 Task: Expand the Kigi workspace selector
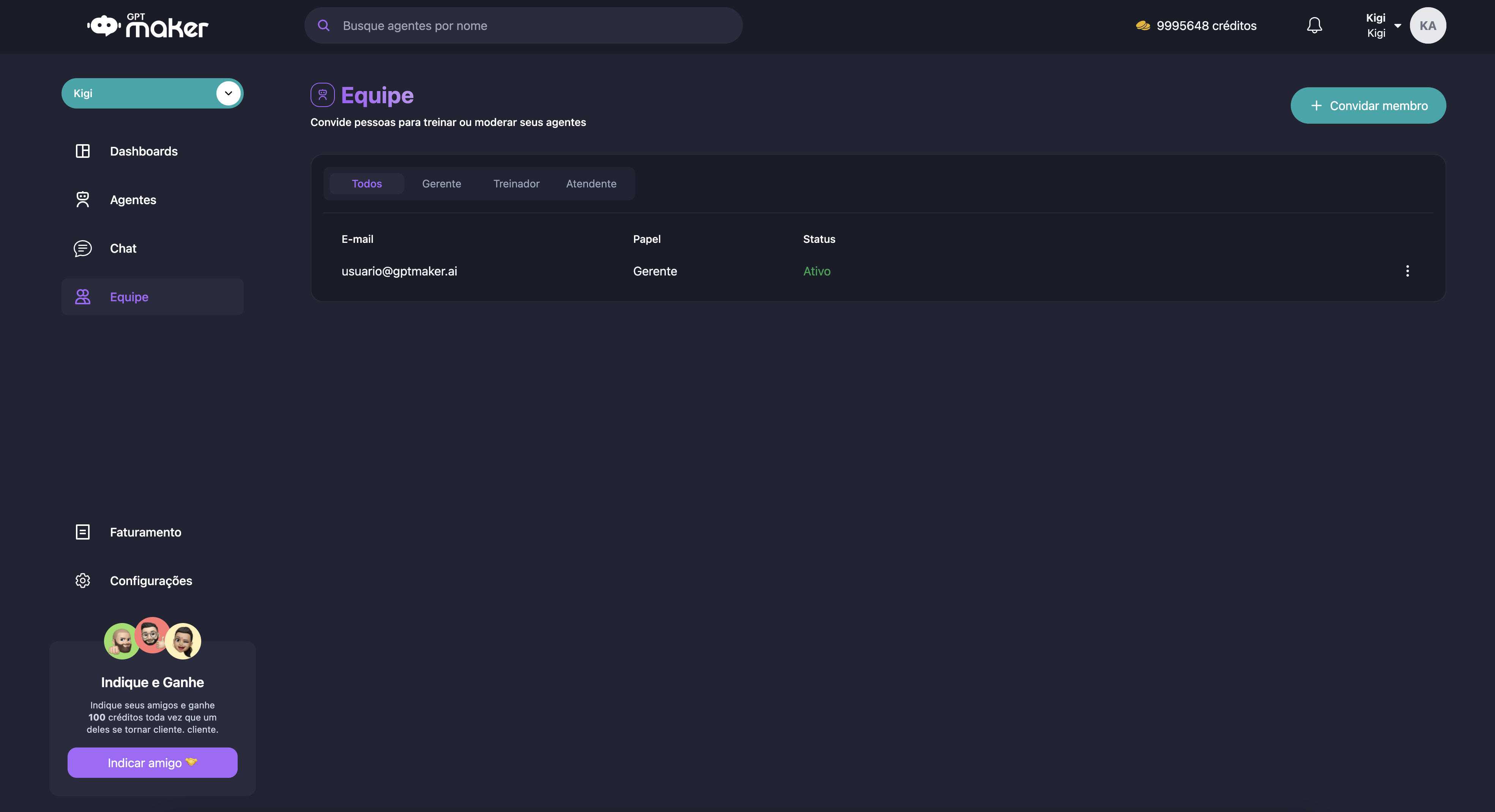tap(228, 93)
